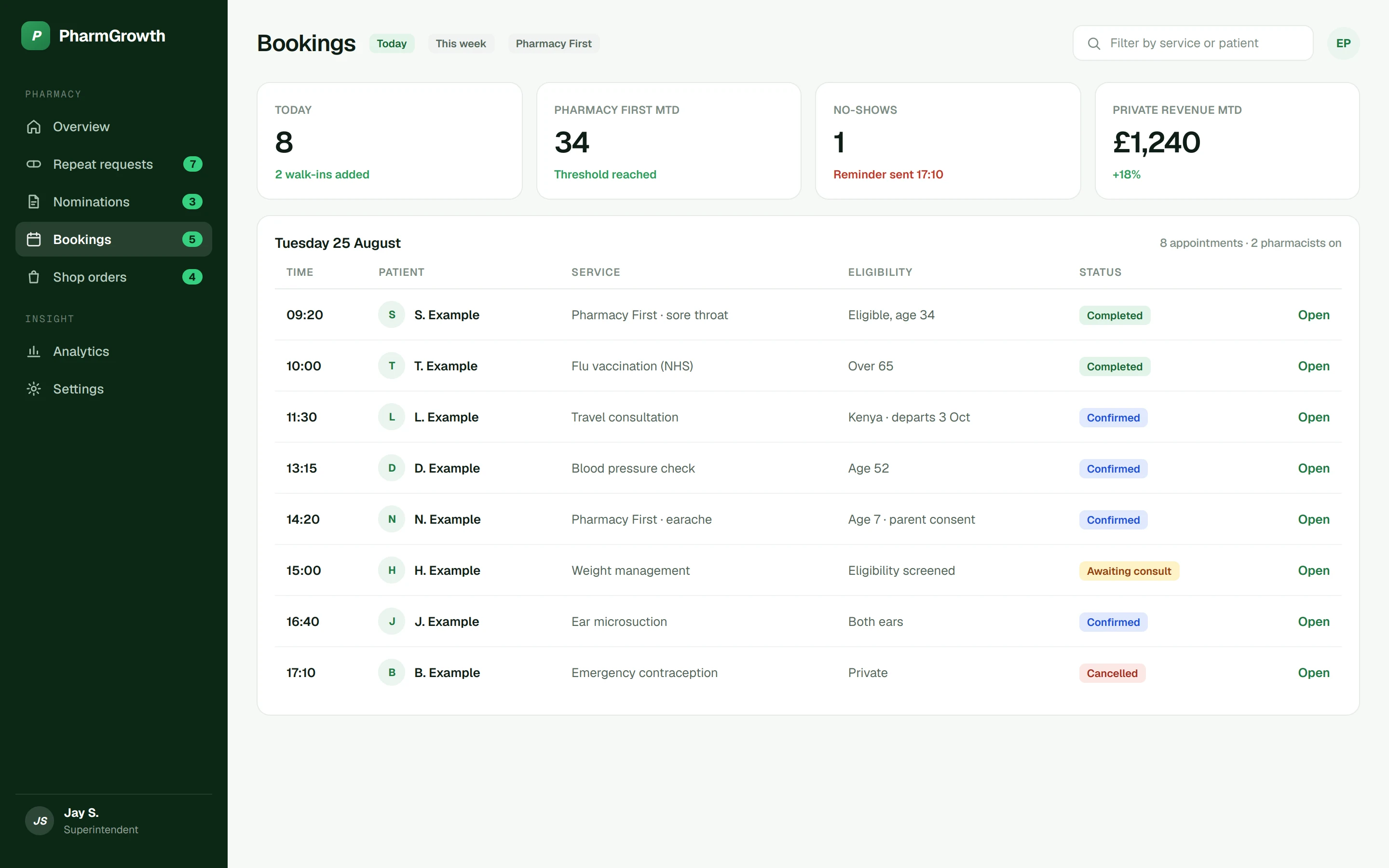Click J. Example's avatar circle

(392, 621)
